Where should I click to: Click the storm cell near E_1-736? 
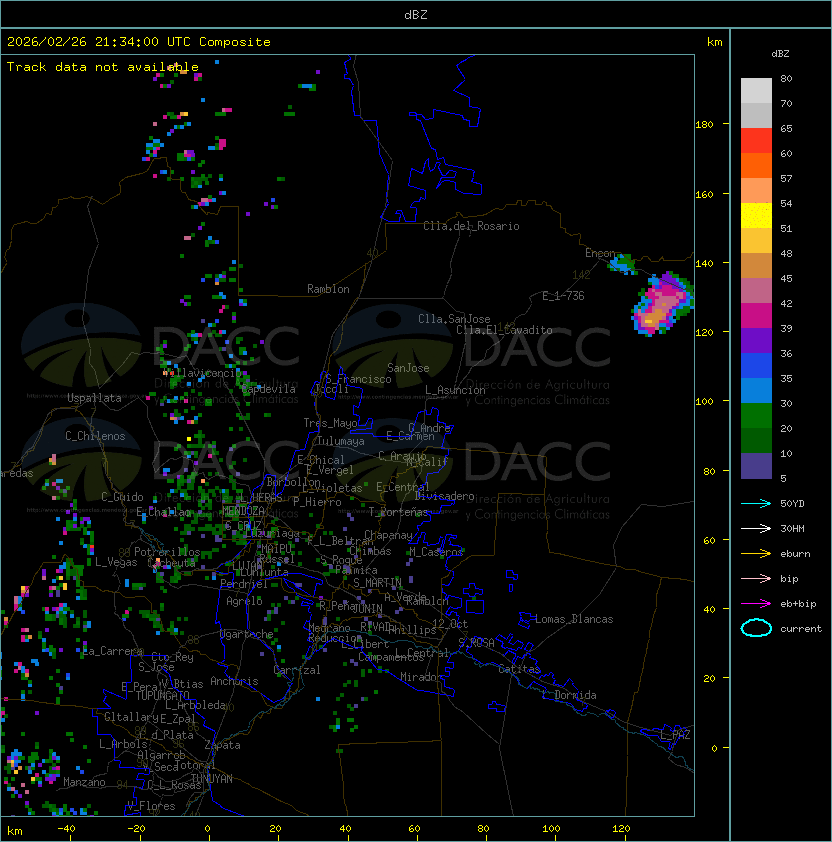(660, 305)
